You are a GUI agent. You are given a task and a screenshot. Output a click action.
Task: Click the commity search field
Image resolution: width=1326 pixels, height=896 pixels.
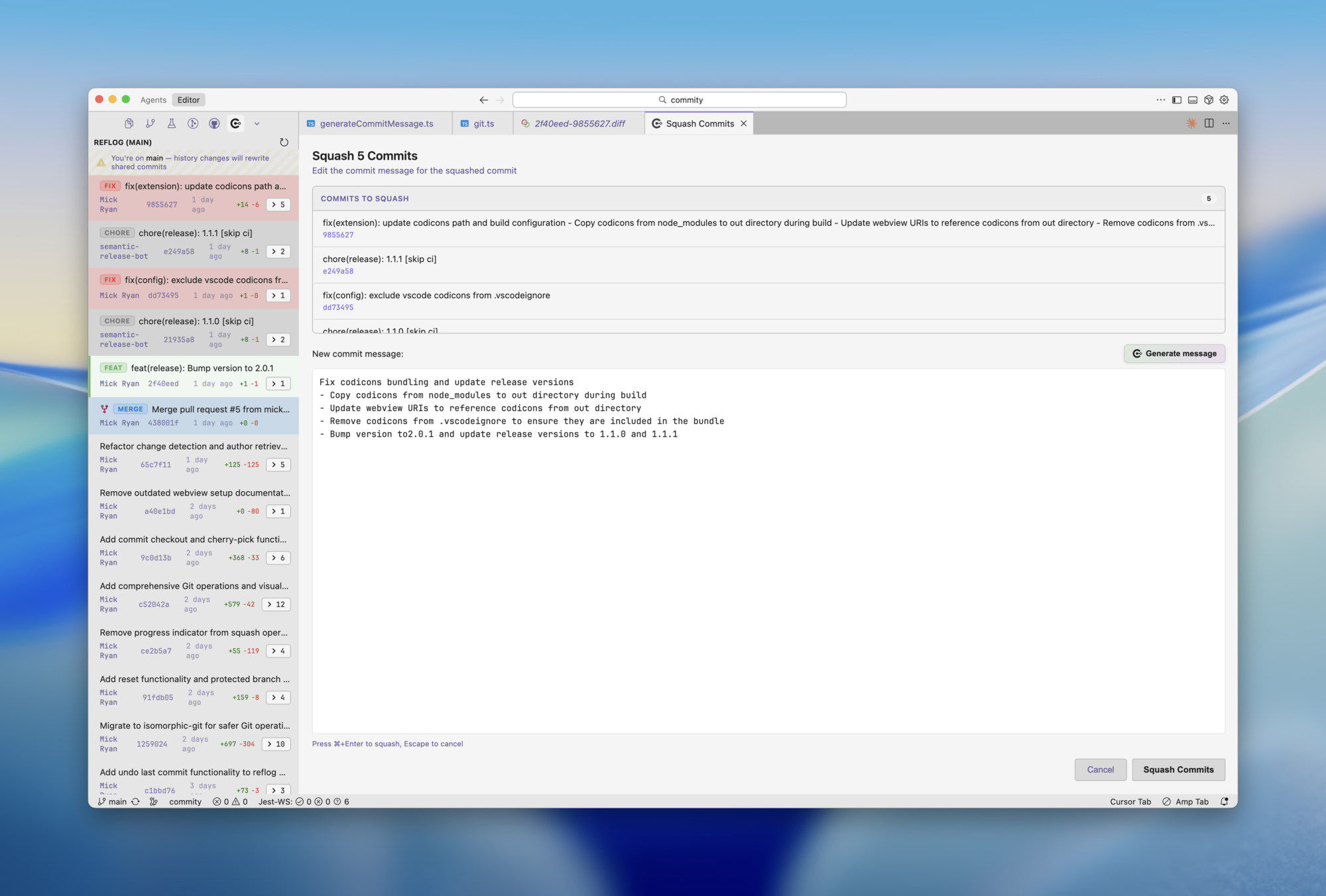[x=680, y=100]
